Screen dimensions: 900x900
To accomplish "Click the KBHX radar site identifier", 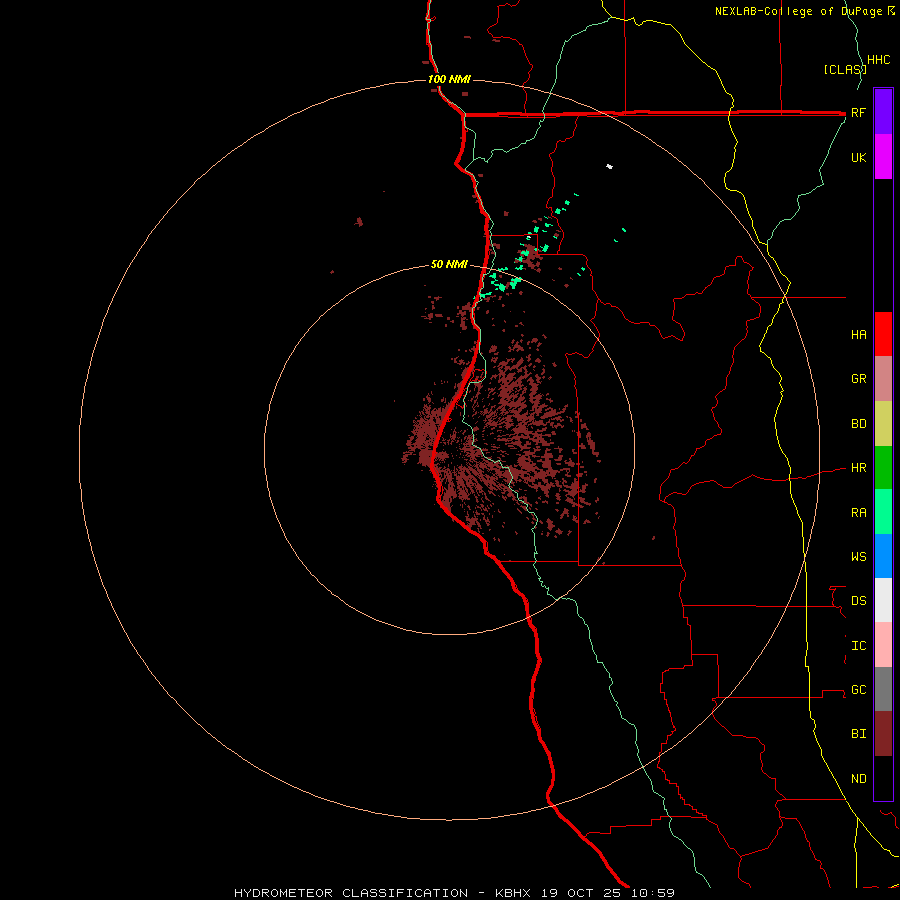I will 515,893.
